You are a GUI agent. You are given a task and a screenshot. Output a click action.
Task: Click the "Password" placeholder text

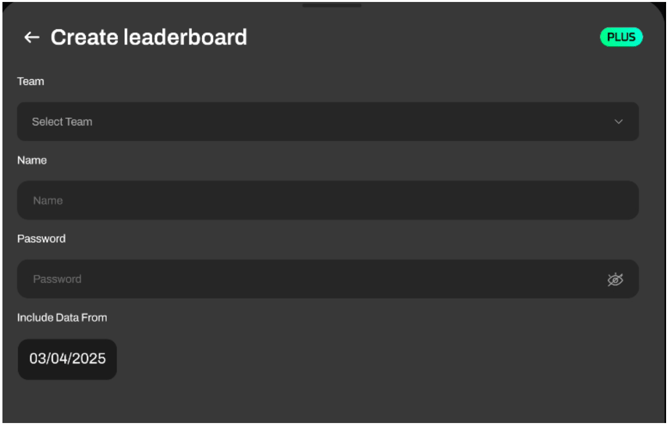coord(57,280)
